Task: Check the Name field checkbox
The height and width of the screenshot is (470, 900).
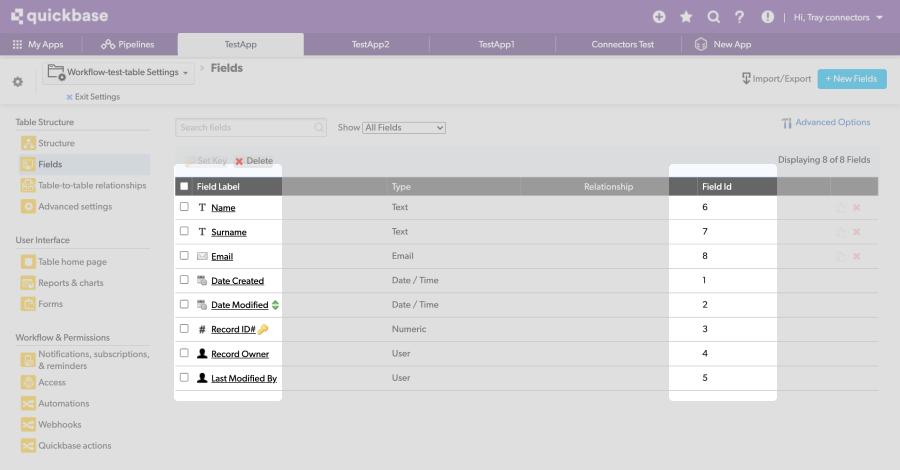Action: point(184,207)
